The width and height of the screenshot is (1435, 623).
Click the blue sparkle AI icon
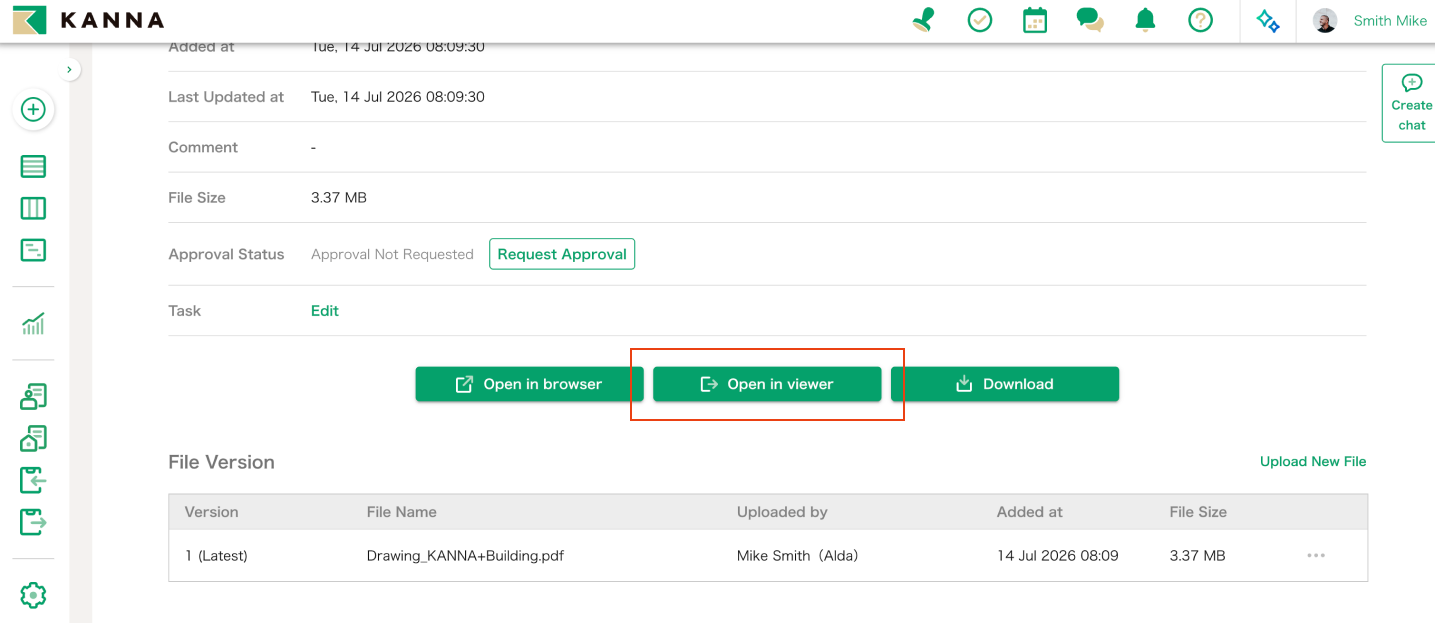(x=1268, y=20)
